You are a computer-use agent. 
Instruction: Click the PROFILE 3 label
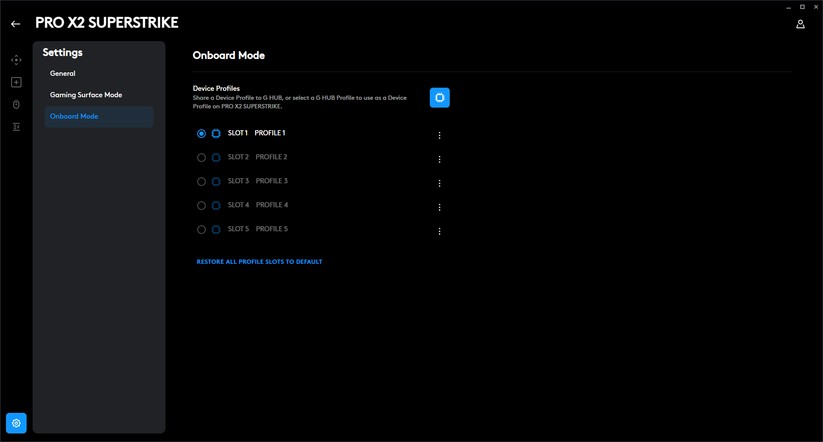click(272, 181)
